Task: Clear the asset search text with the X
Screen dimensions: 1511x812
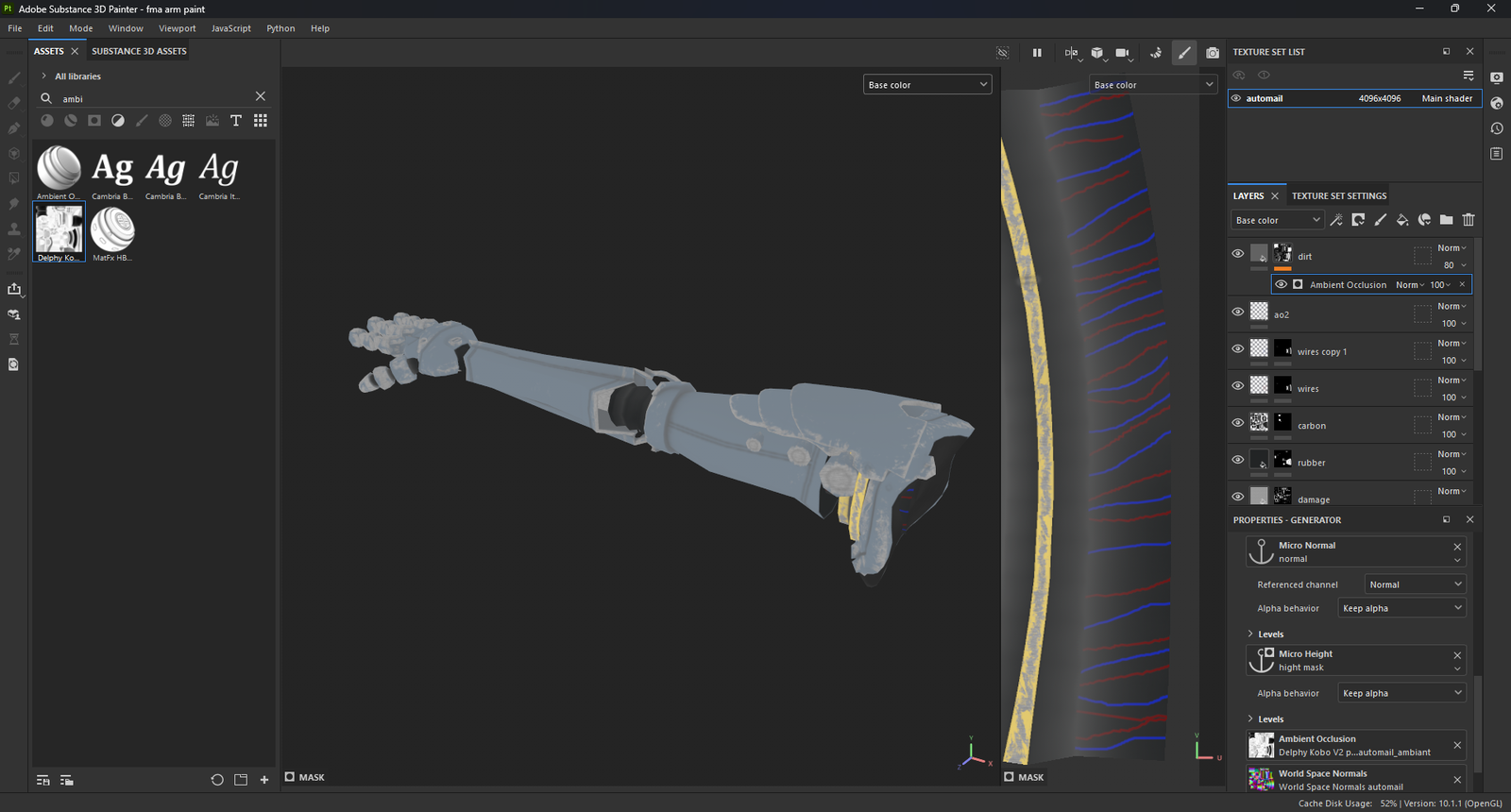Action: 261,96
